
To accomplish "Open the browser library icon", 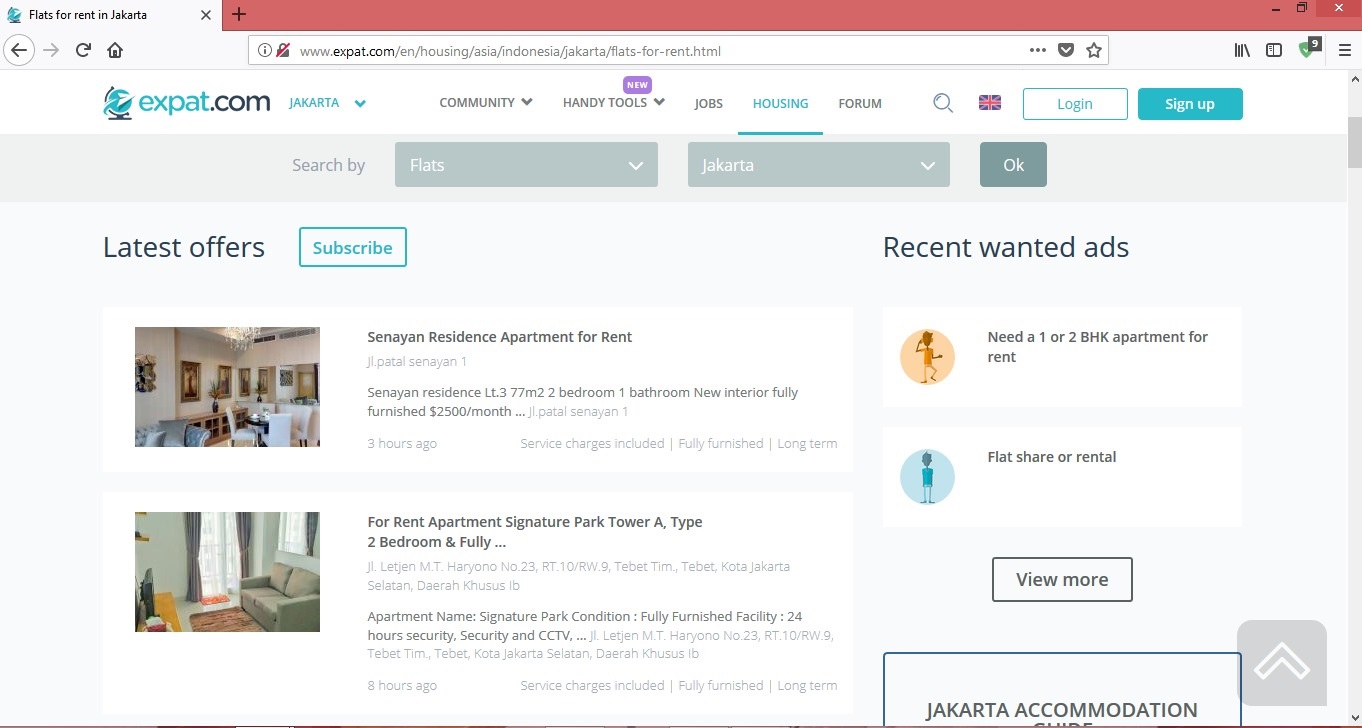I will [x=1241, y=50].
